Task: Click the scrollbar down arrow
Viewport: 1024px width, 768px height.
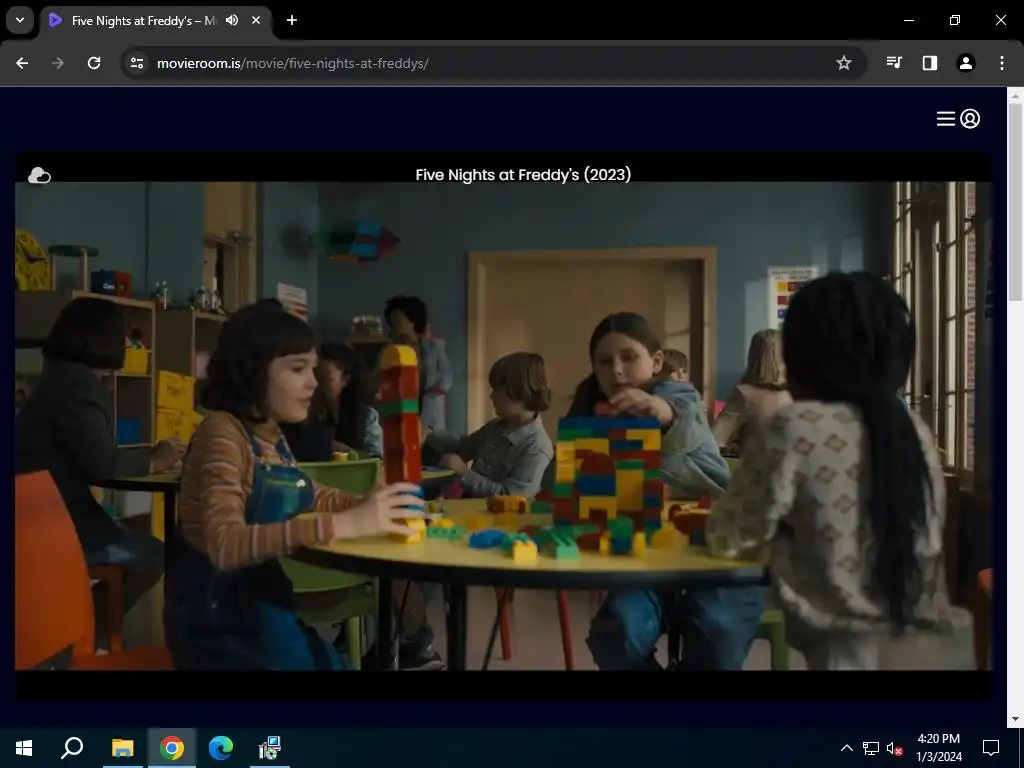Action: (1015, 719)
